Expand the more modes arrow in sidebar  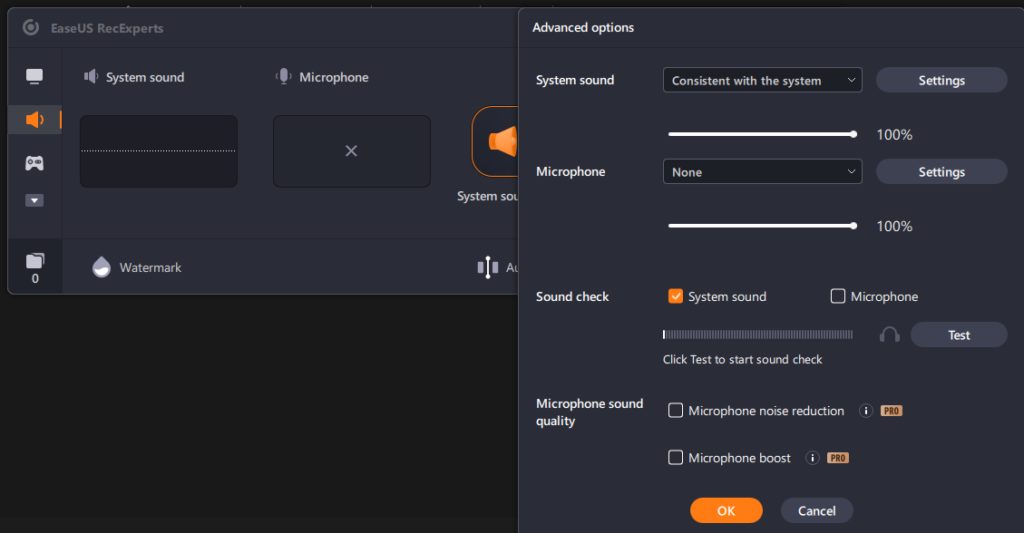coord(35,200)
